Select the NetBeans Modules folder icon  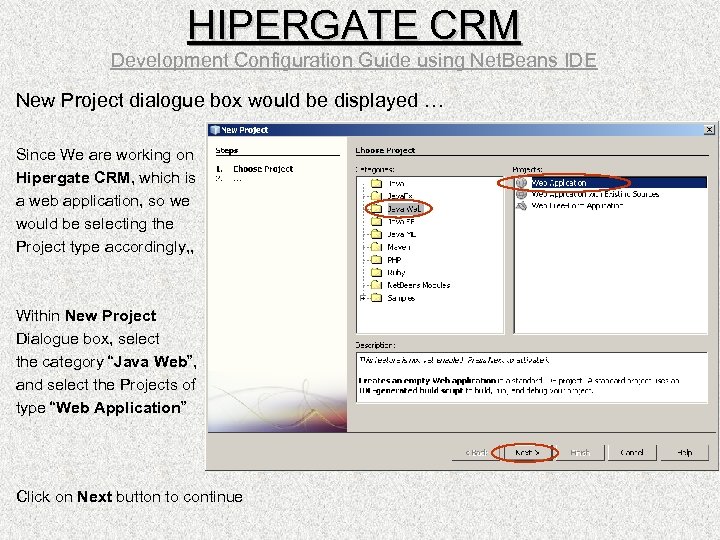point(377,285)
